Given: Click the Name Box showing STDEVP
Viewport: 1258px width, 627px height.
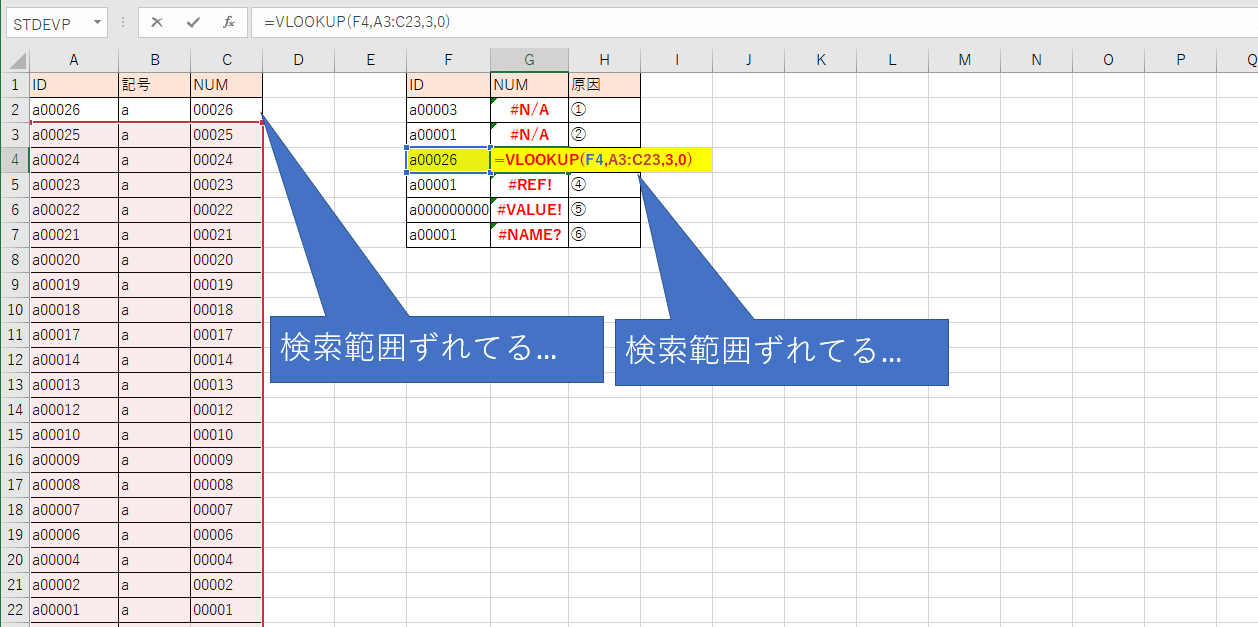Looking at the screenshot, I should (x=45, y=22).
